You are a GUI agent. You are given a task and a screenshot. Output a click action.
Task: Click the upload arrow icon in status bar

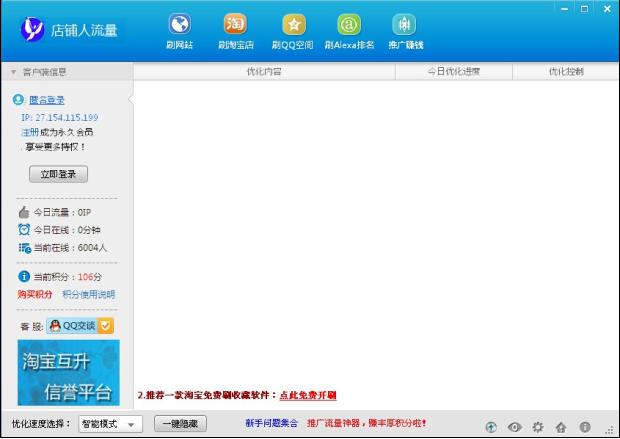point(491,427)
